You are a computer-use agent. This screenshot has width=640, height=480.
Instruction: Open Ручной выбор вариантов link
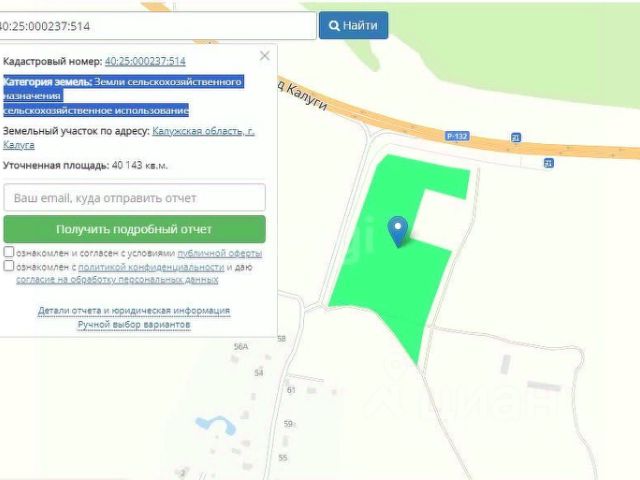pos(134,324)
